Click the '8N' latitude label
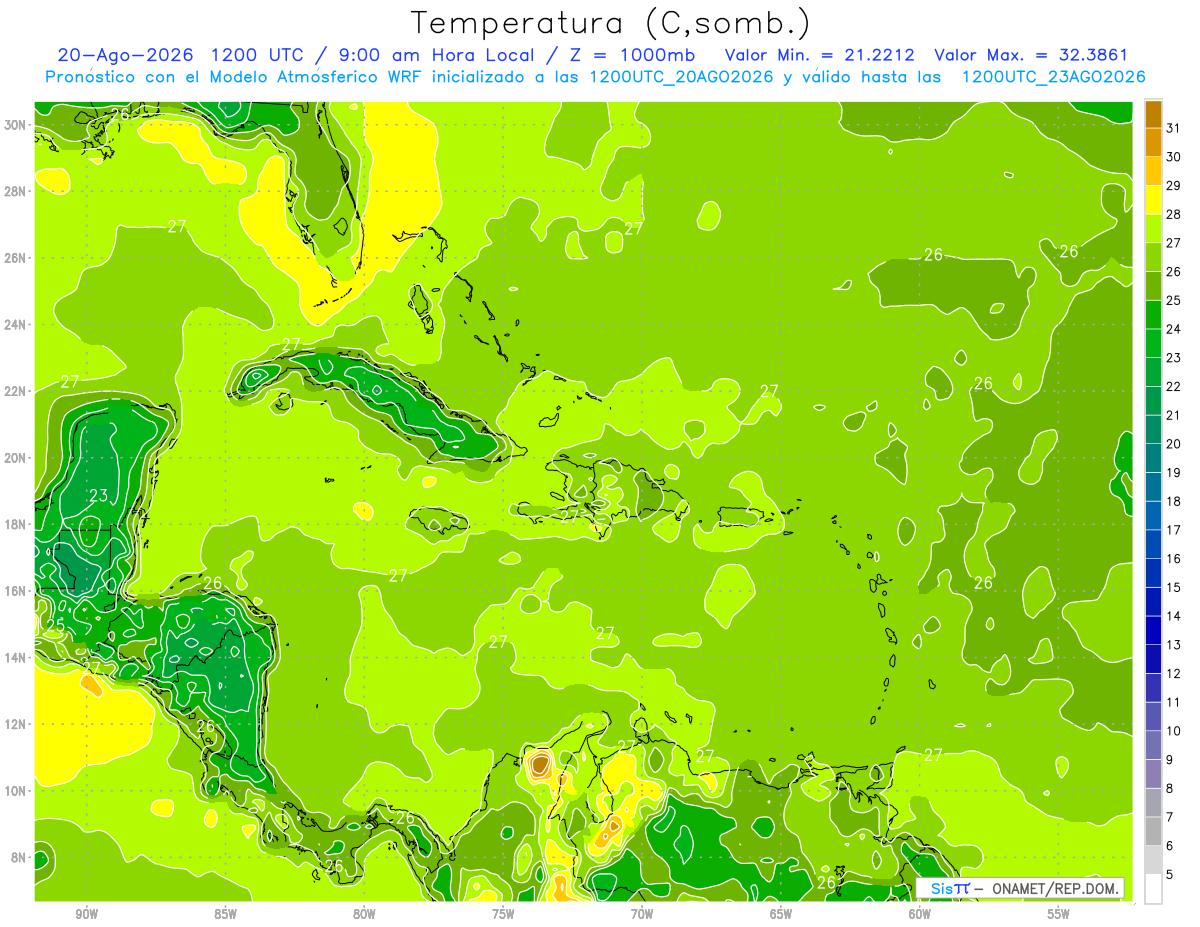 [17, 857]
